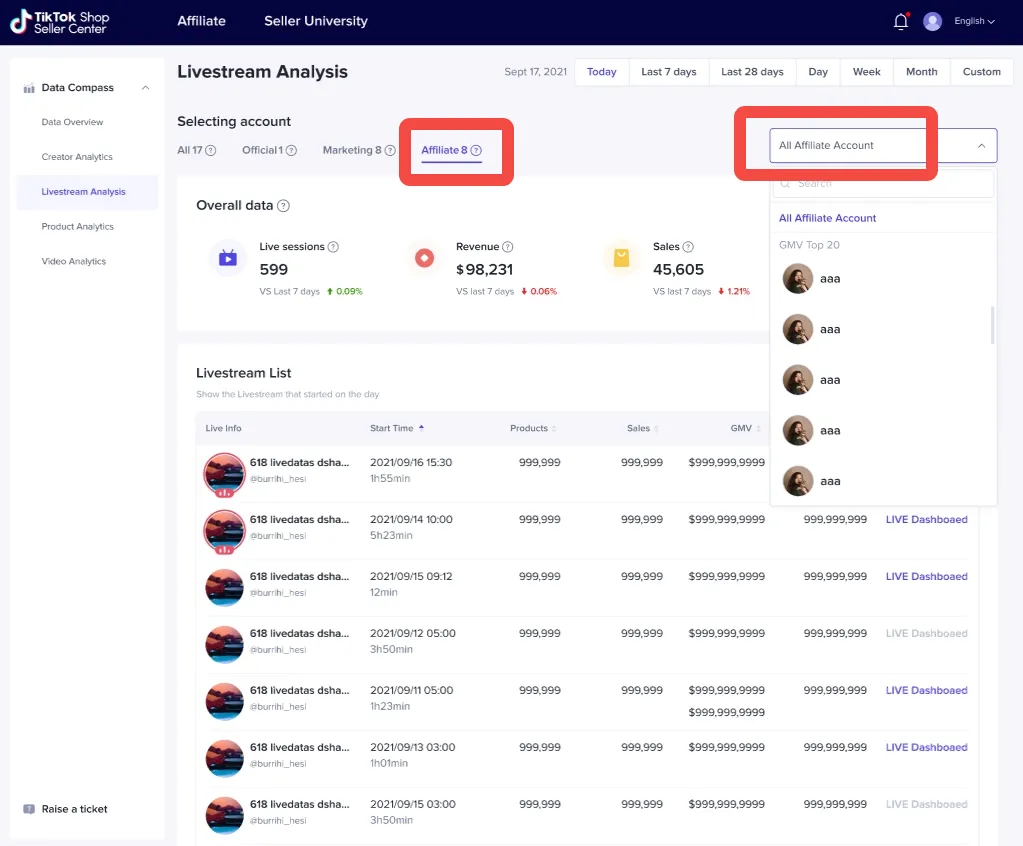Toggle sorting on the Products column

click(554, 429)
